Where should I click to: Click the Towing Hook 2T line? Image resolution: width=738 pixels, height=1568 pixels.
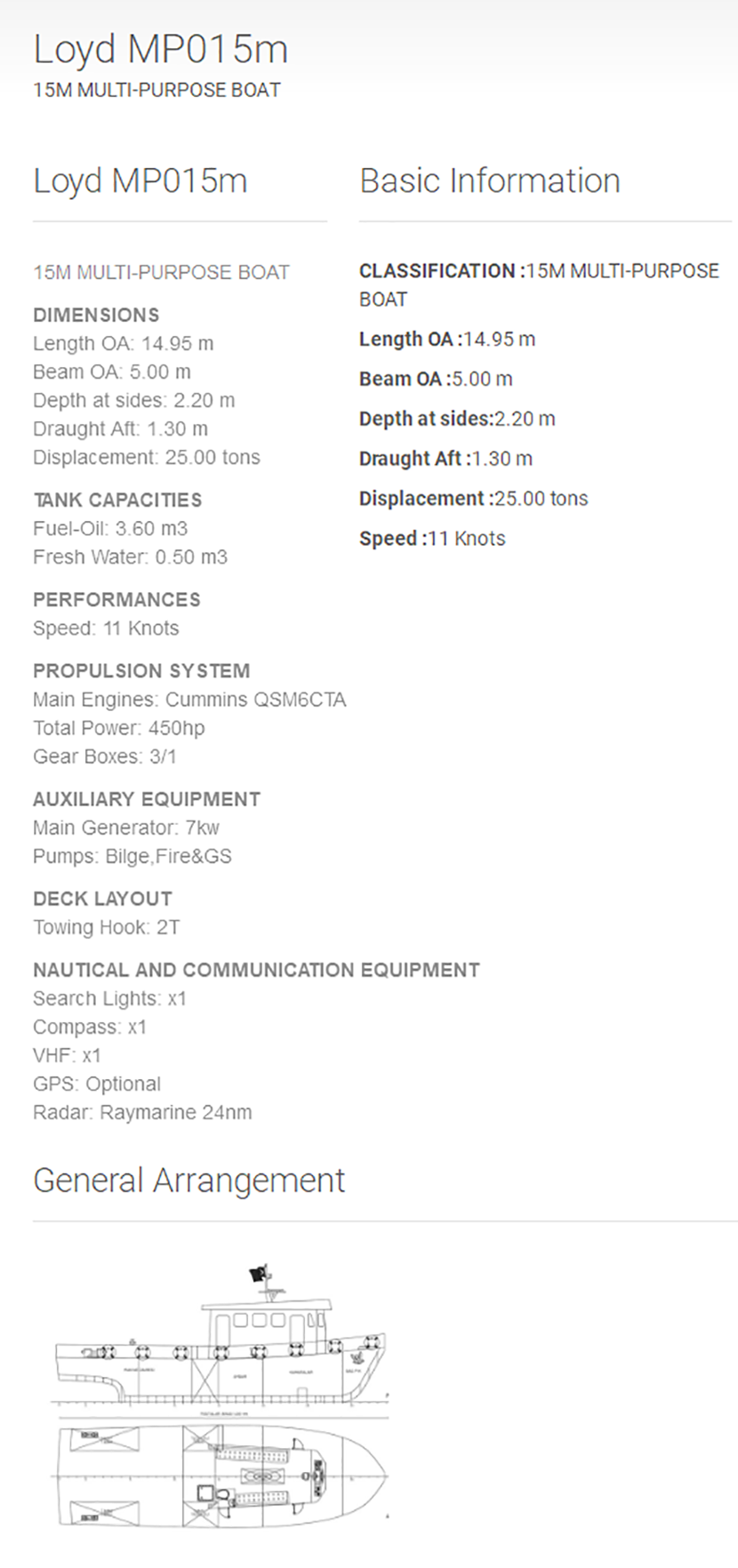(x=106, y=927)
